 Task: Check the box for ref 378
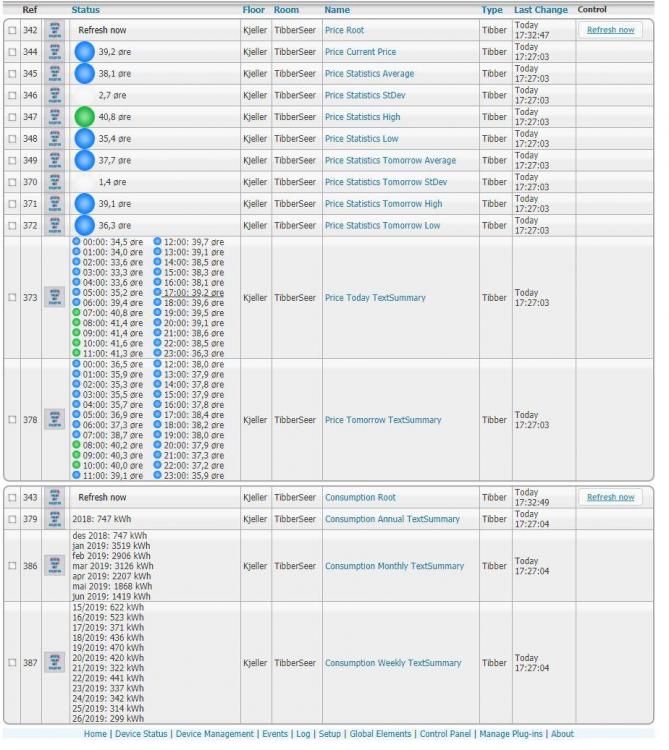pos(12,419)
